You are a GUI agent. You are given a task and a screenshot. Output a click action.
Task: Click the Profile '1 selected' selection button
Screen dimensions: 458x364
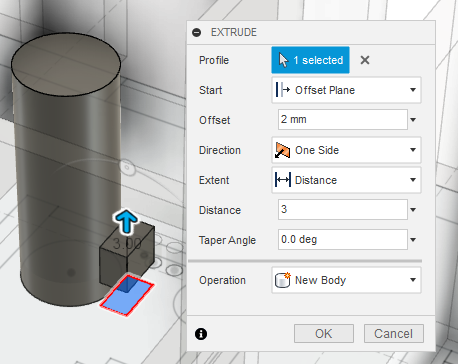pyautogui.click(x=310, y=60)
